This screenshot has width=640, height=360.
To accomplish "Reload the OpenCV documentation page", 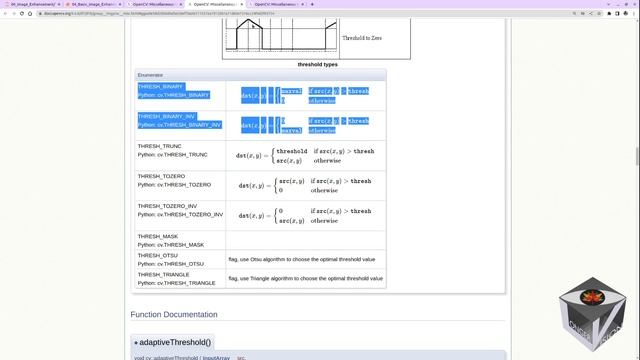I will [x=22, y=13].
